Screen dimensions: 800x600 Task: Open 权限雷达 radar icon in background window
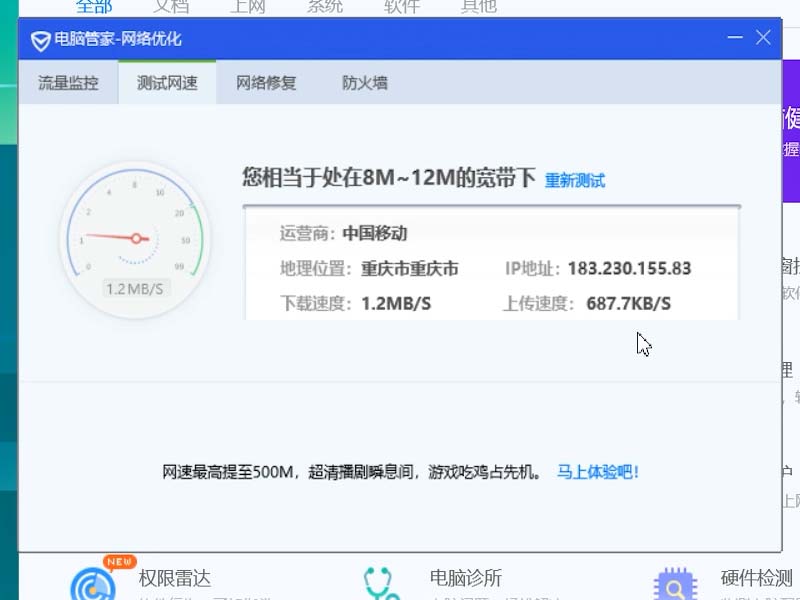(x=93, y=584)
